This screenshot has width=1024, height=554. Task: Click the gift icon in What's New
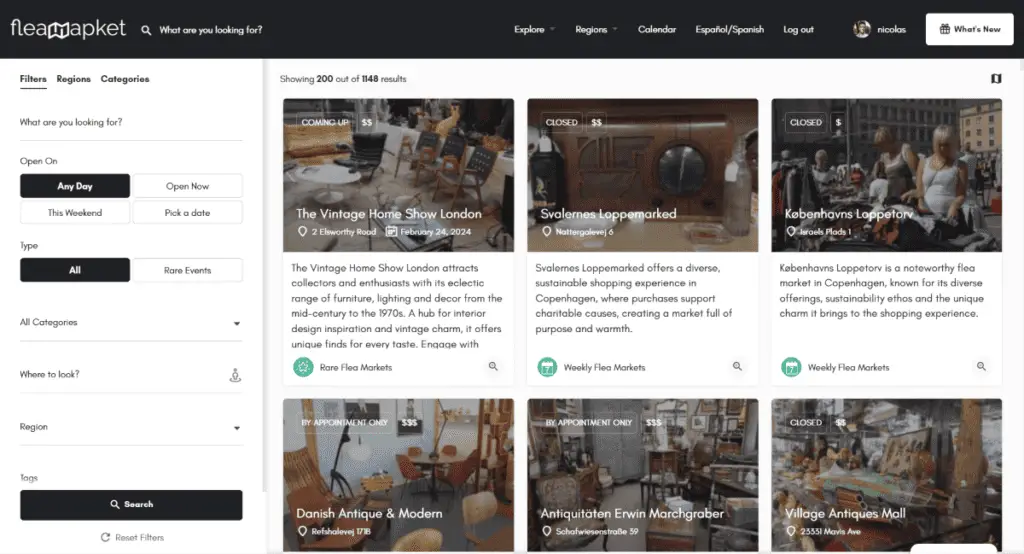(x=944, y=29)
